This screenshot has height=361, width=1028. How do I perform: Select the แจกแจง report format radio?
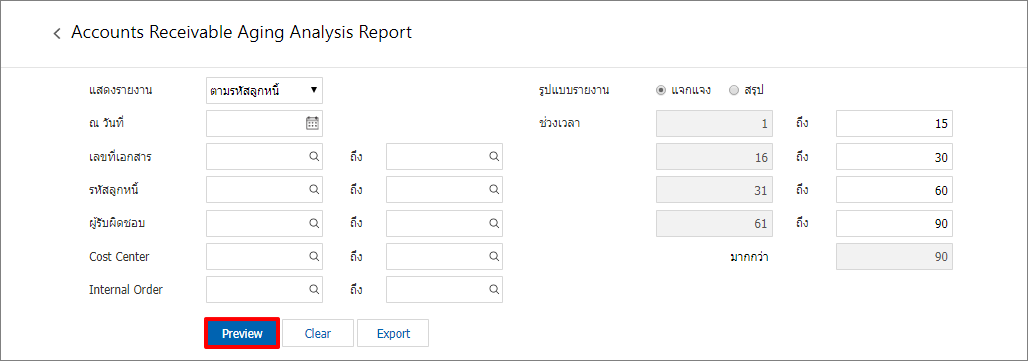pos(661,90)
